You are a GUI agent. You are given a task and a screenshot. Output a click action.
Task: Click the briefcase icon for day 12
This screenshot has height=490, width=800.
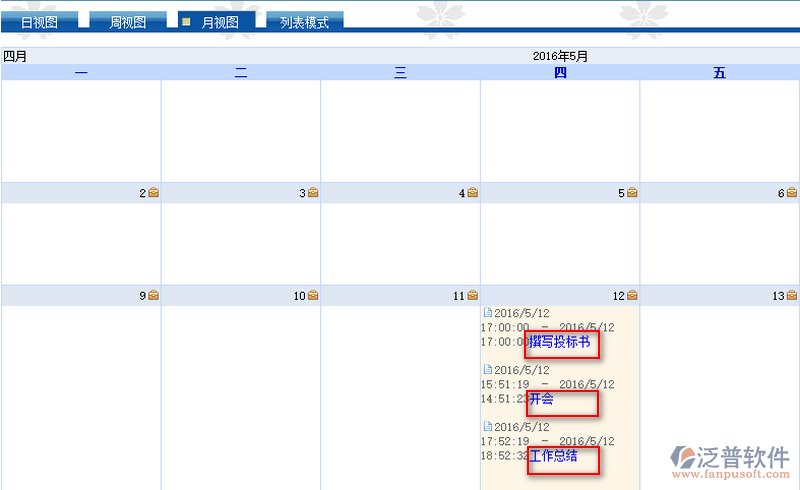coord(633,295)
